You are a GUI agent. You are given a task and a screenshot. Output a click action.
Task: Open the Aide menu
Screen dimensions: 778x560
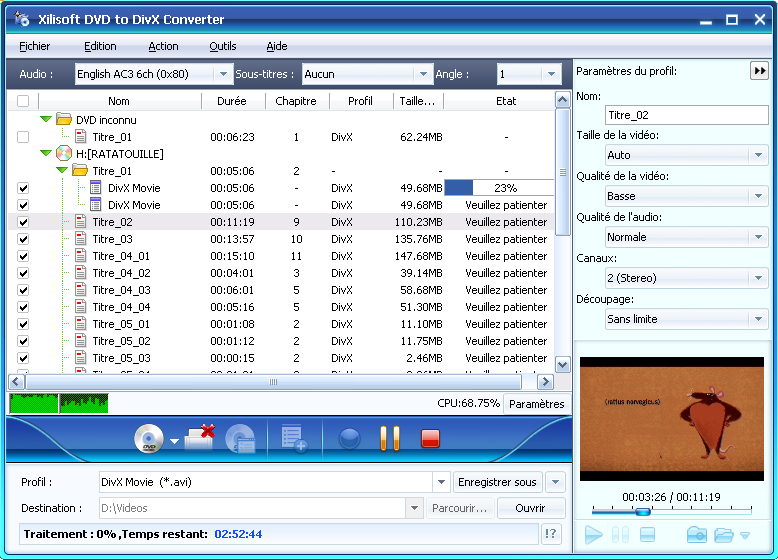pyautogui.click(x=277, y=46)
